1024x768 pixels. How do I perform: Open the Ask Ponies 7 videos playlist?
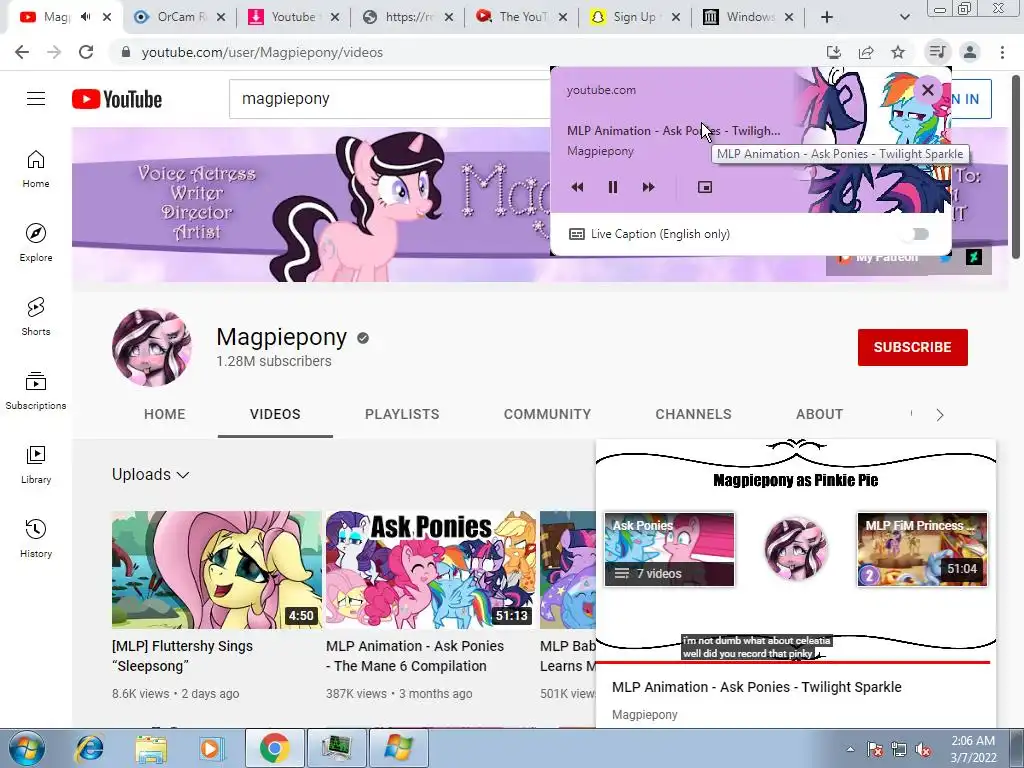point(669,549)
